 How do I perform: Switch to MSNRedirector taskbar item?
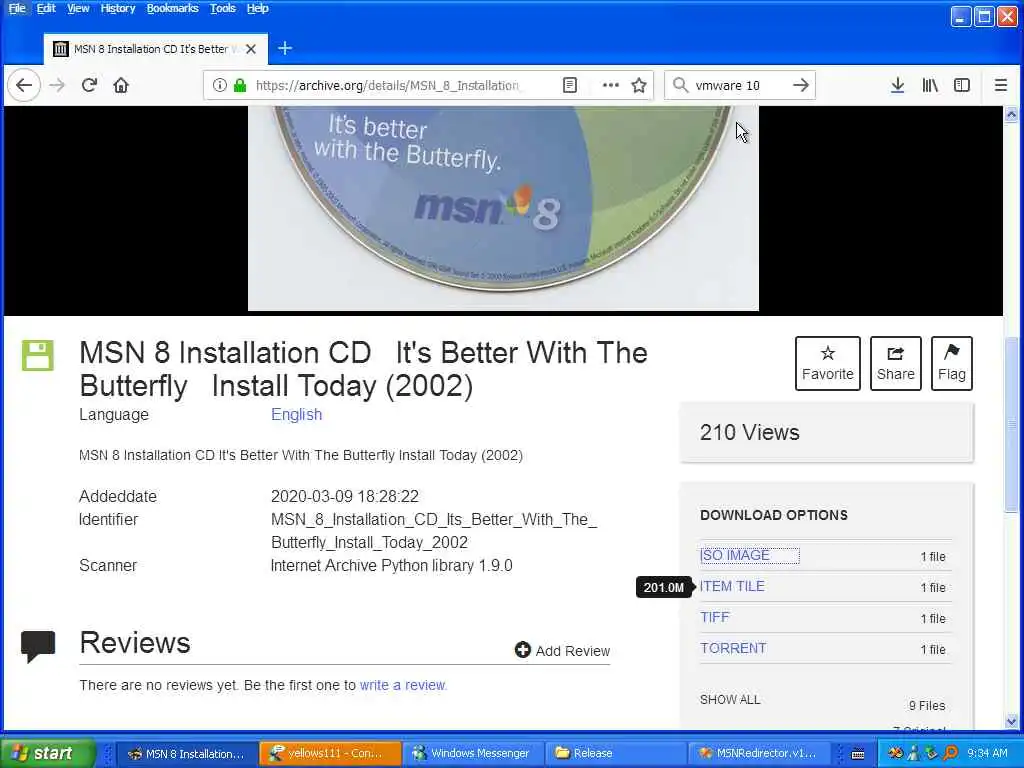tap(758, 753)
